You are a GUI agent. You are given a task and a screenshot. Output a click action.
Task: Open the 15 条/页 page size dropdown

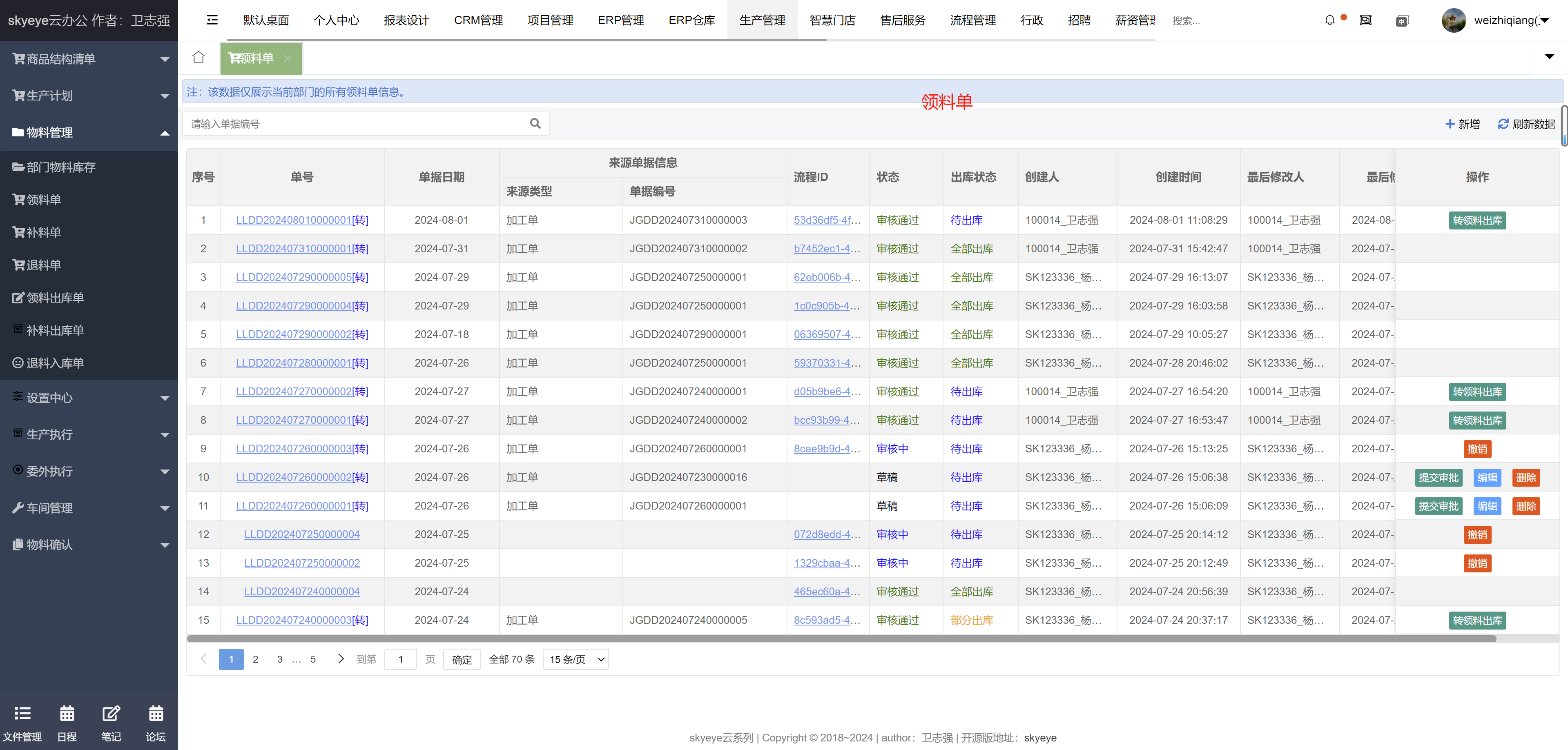tap(575, 659)
